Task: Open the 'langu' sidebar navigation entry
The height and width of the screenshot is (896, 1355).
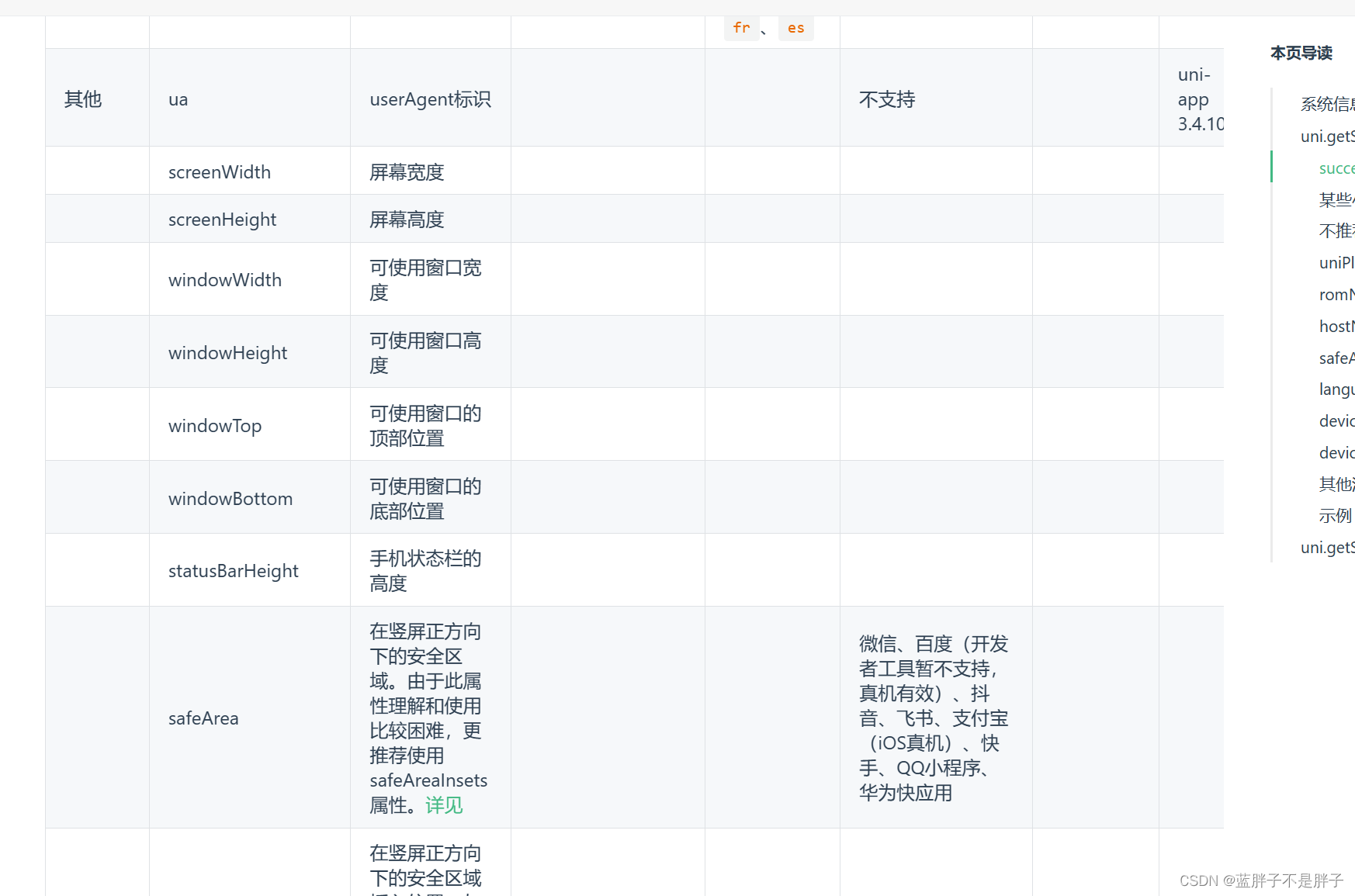Action: click(1336, 389)
